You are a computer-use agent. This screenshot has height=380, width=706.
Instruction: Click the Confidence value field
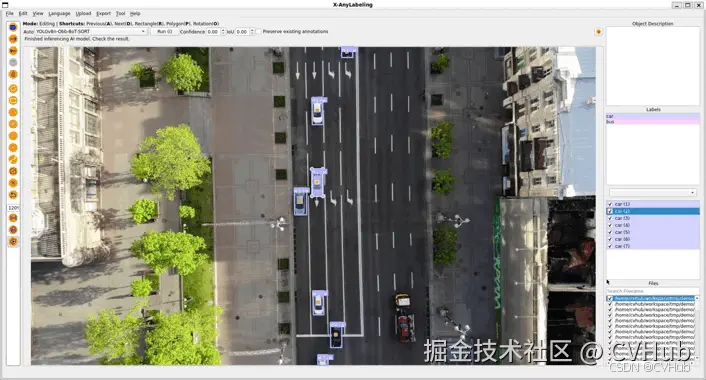(x=213, y=32)
